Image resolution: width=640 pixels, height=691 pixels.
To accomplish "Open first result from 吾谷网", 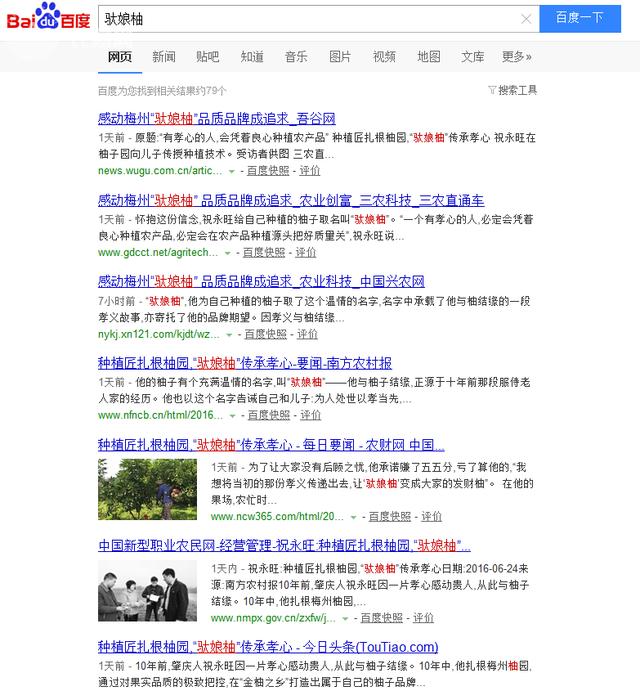I will [x=216, y=119].
